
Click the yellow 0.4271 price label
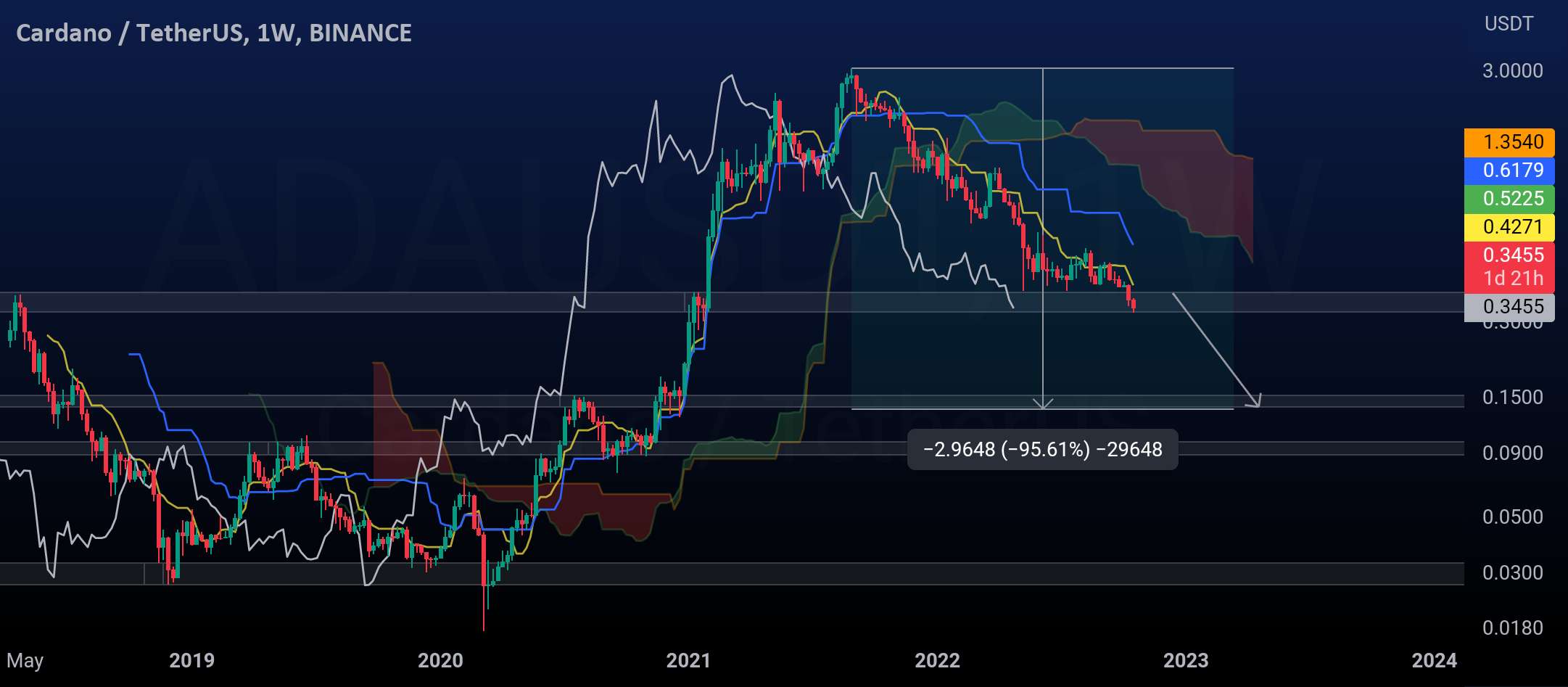[x=1509, y=227]
